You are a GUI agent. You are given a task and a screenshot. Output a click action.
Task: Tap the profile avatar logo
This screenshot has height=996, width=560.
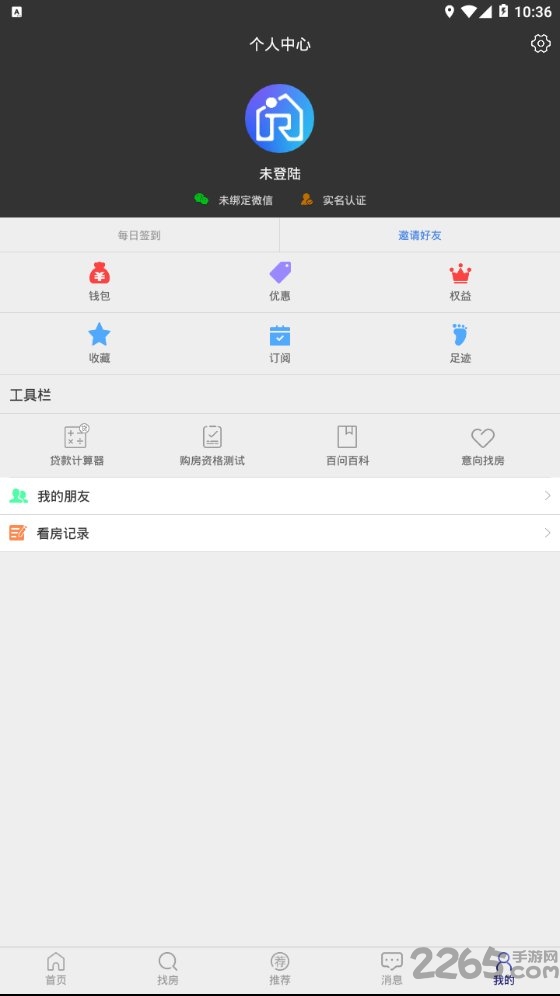pos(279,118)
